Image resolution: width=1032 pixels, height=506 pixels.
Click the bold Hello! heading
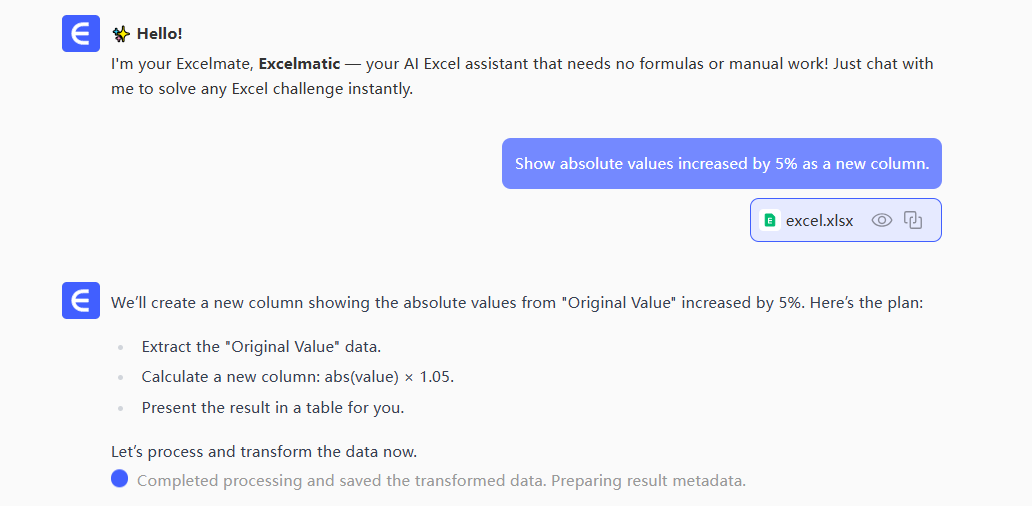pyautogui.click(x=160, y=34)
